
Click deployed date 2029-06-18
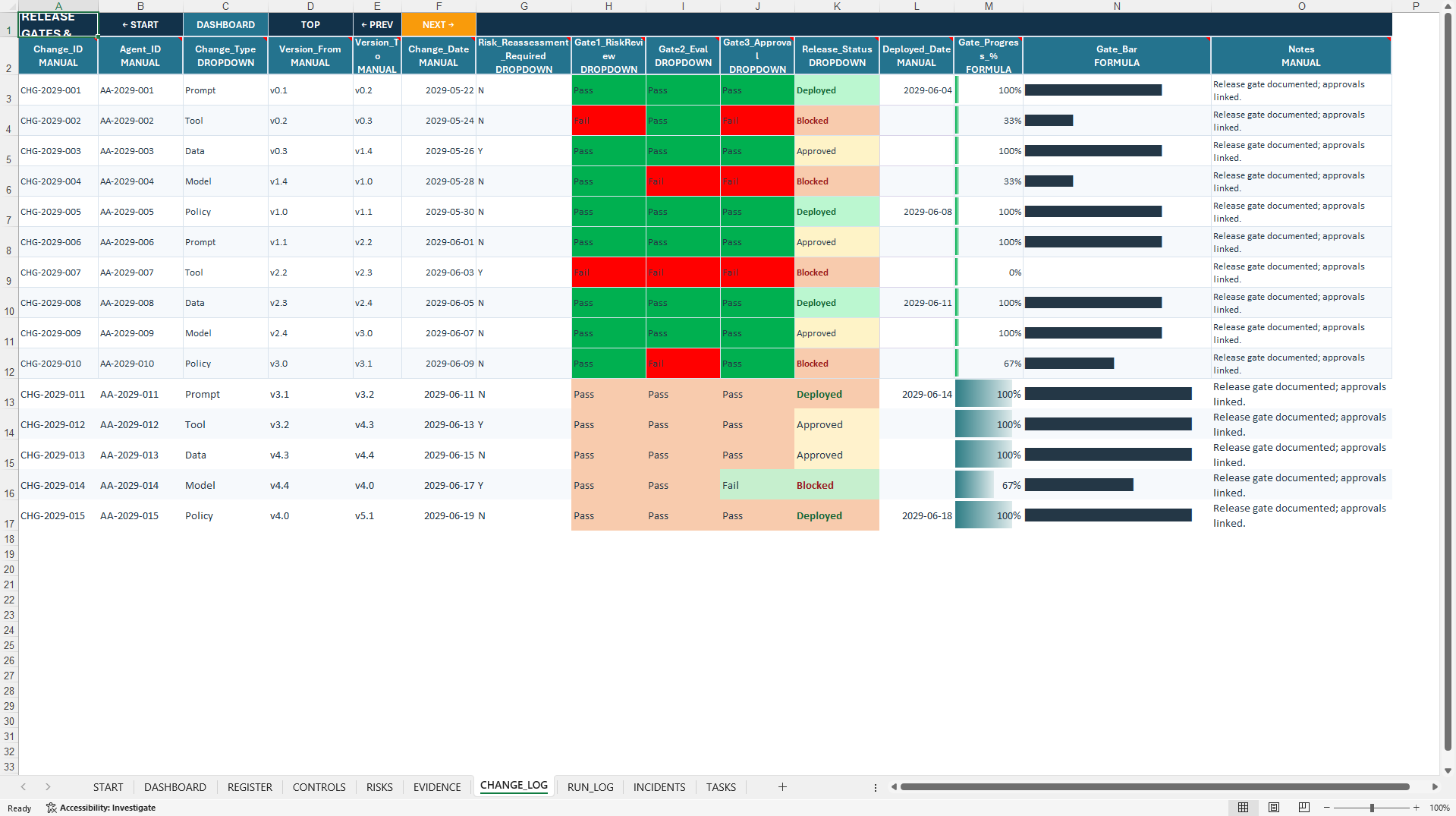(917, 515)
